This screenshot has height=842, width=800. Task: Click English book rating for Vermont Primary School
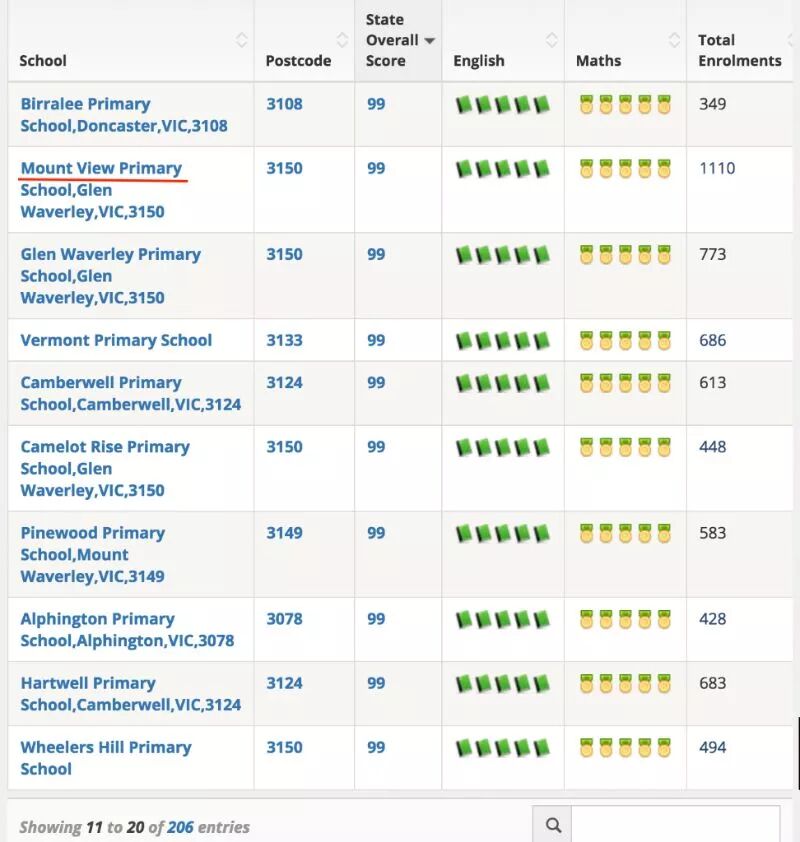coord(503,340)
